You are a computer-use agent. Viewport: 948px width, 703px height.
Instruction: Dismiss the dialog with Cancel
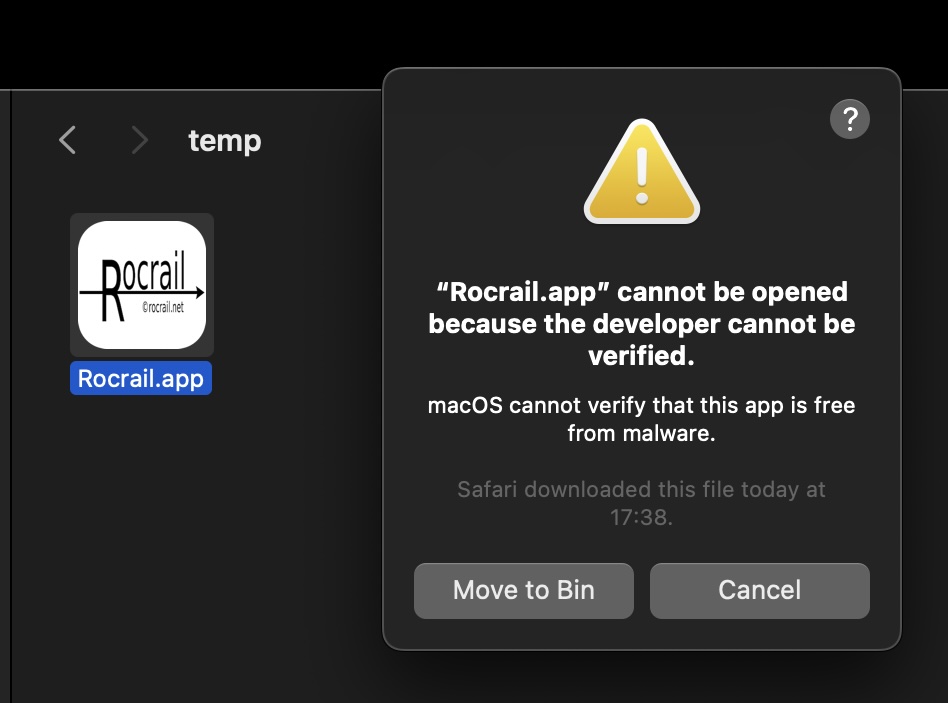[x=759, y=590]
